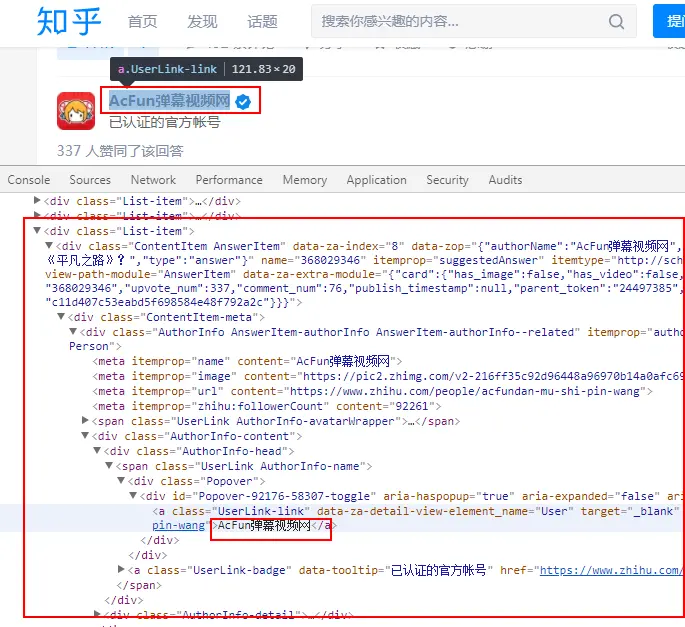Select the meta itemprop="name" line
This screenshot has height=627, width=685.
(x=247, y=361)
